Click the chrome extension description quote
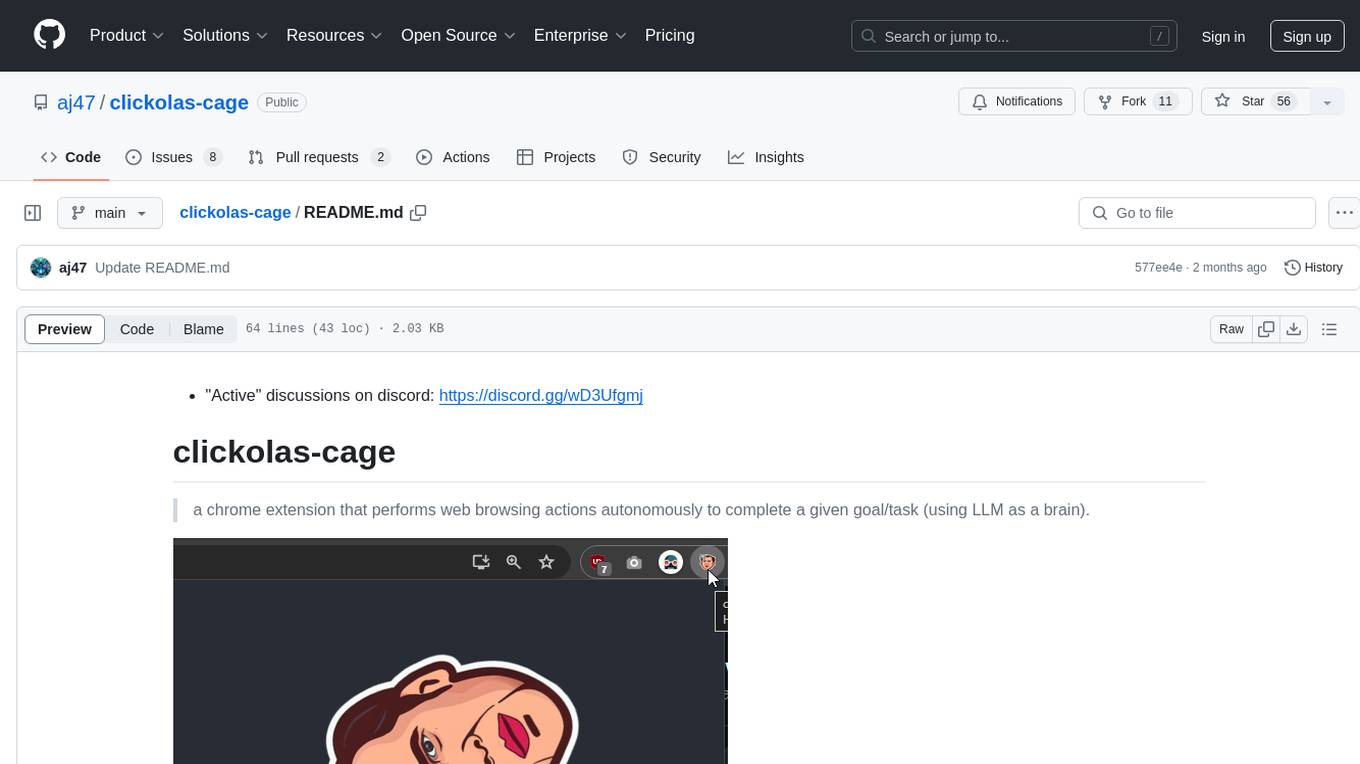Viewport: 1360px width, 764px height. (x=641, y=510)
